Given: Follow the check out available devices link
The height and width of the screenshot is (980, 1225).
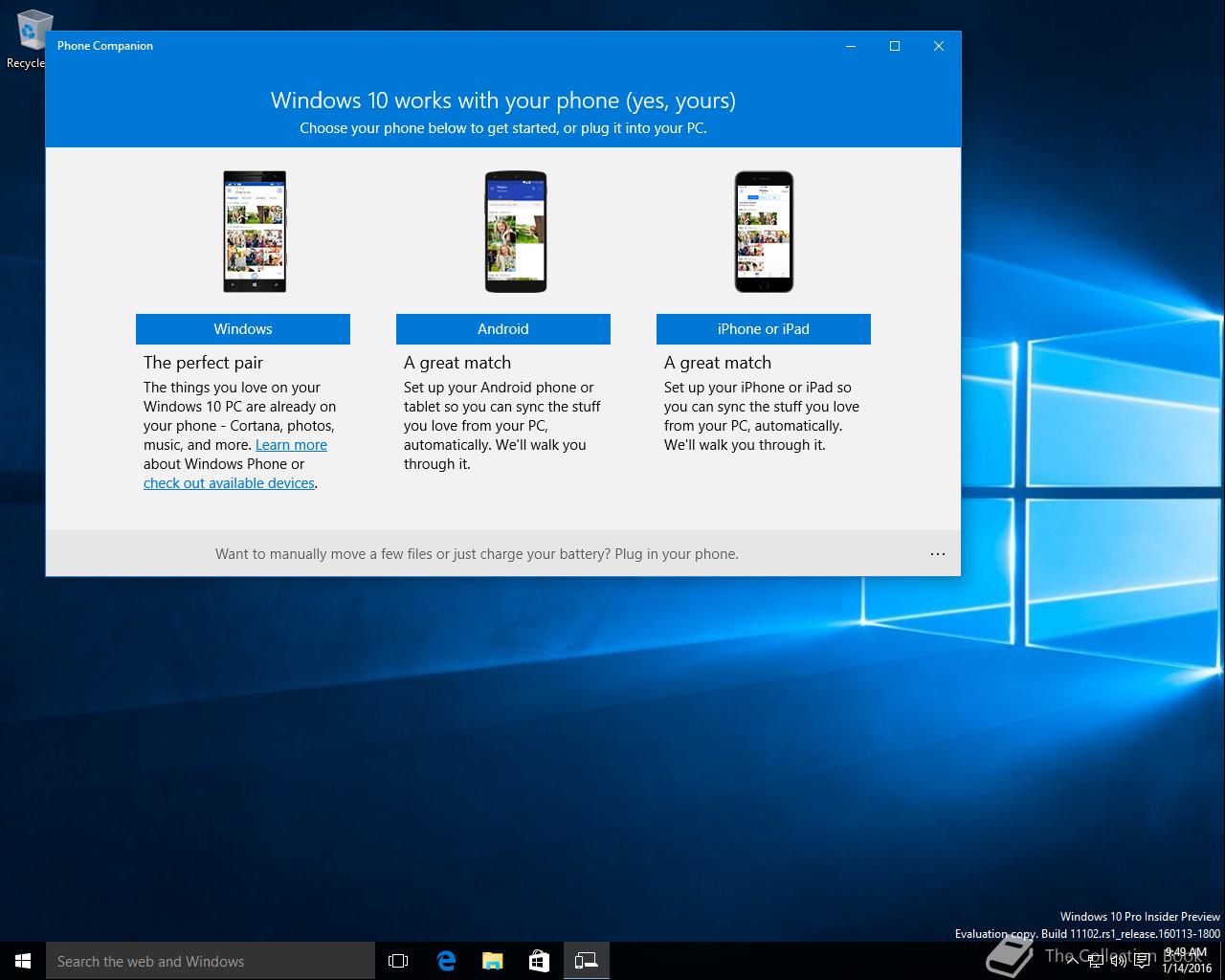Looking at the screenshot, I should (229, 483).
